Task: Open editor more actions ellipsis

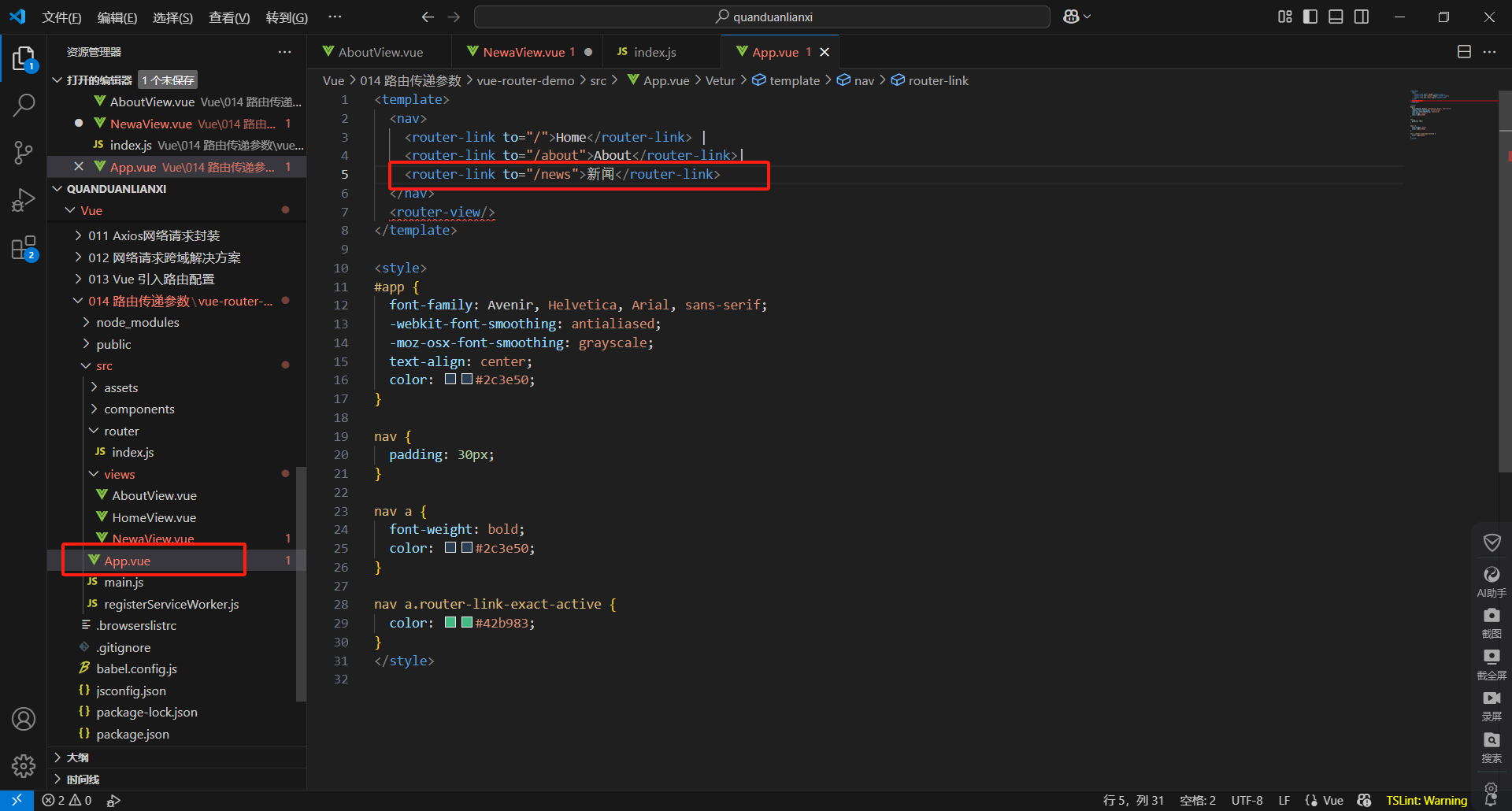Action: click(1489, 52)
